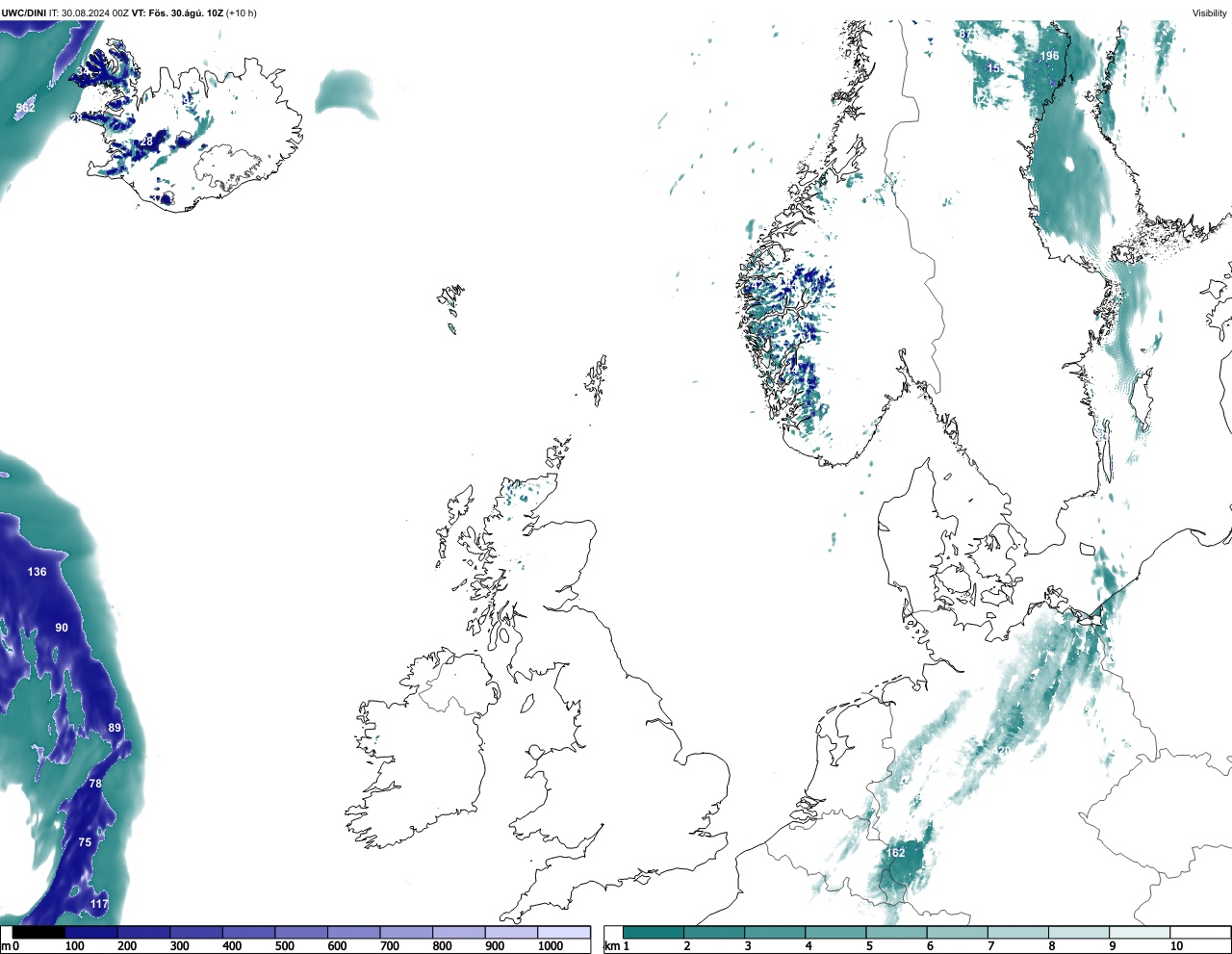Click the '90' value label in the Atlantic
This screenshot has height=954, width=1232.
click(x=62, y=628)
